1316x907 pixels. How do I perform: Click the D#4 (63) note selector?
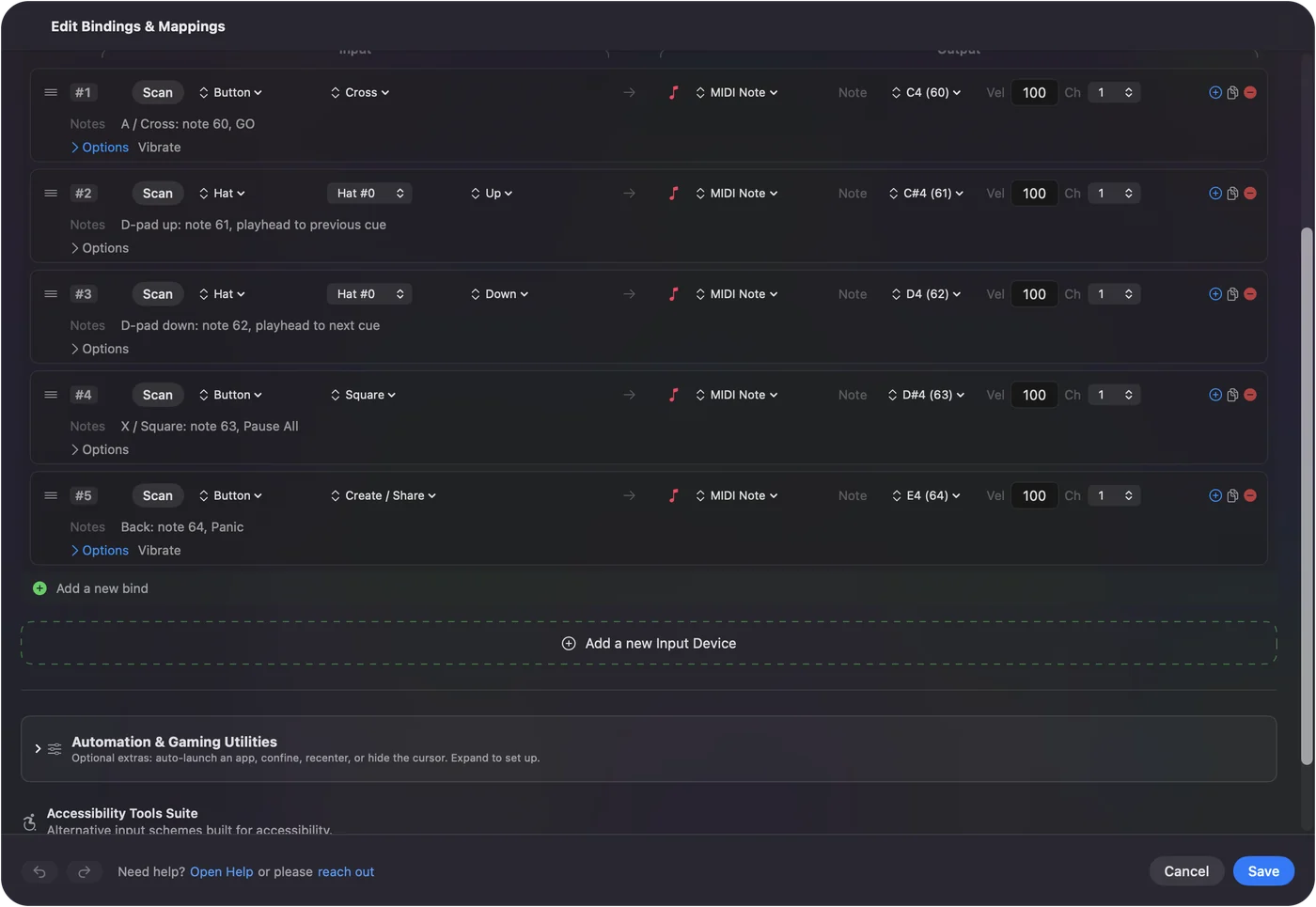tap(927, 395)
